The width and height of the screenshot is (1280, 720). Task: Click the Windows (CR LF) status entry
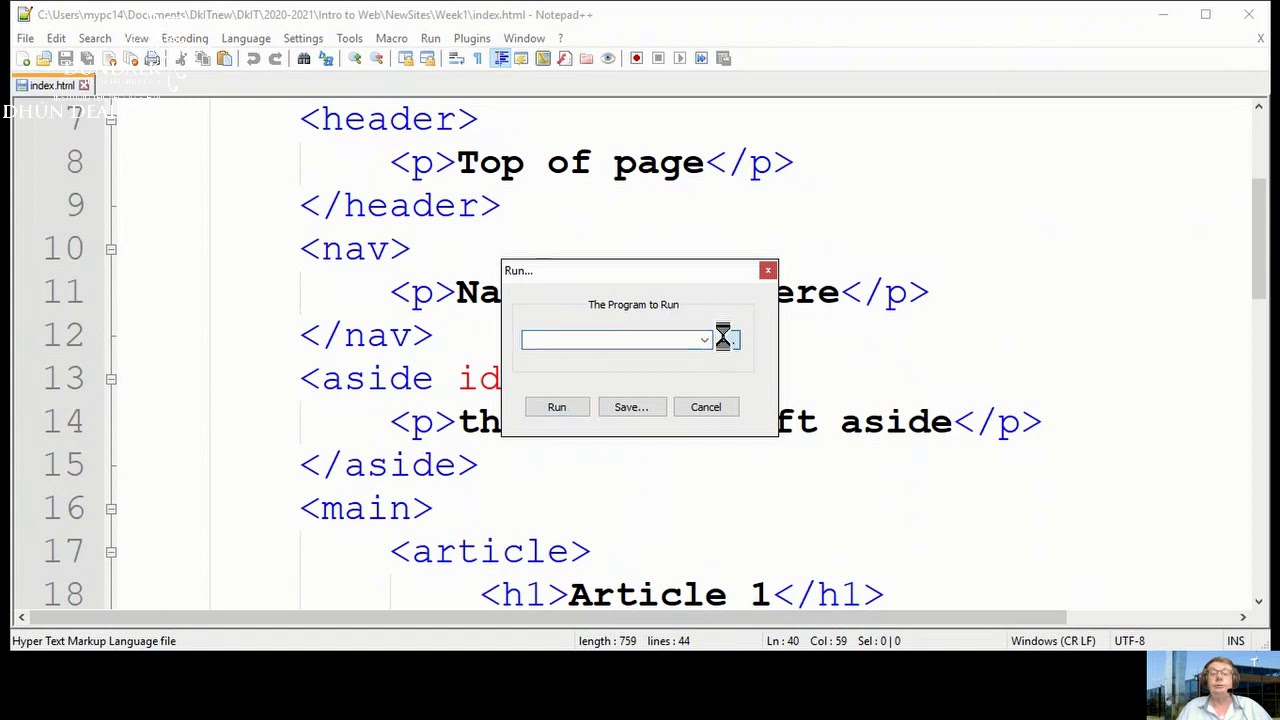(1053, 641)
